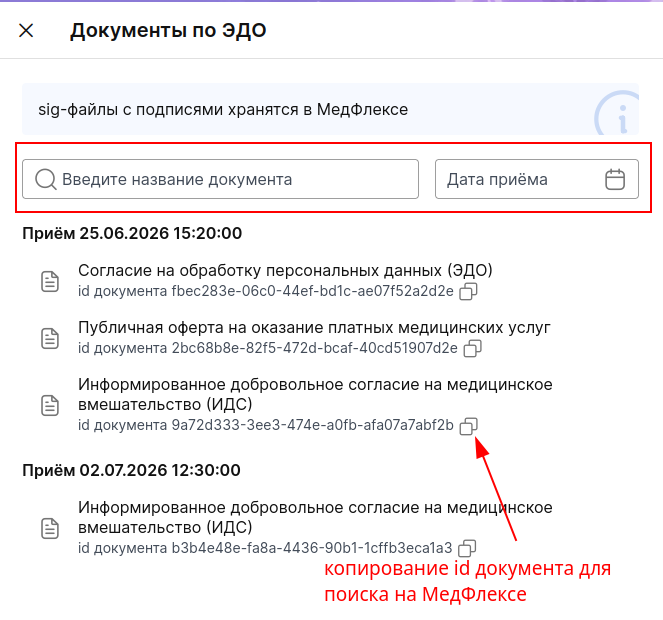
Task: Close the Документы по ЭДО panel
Action: [x=26, y=30]
